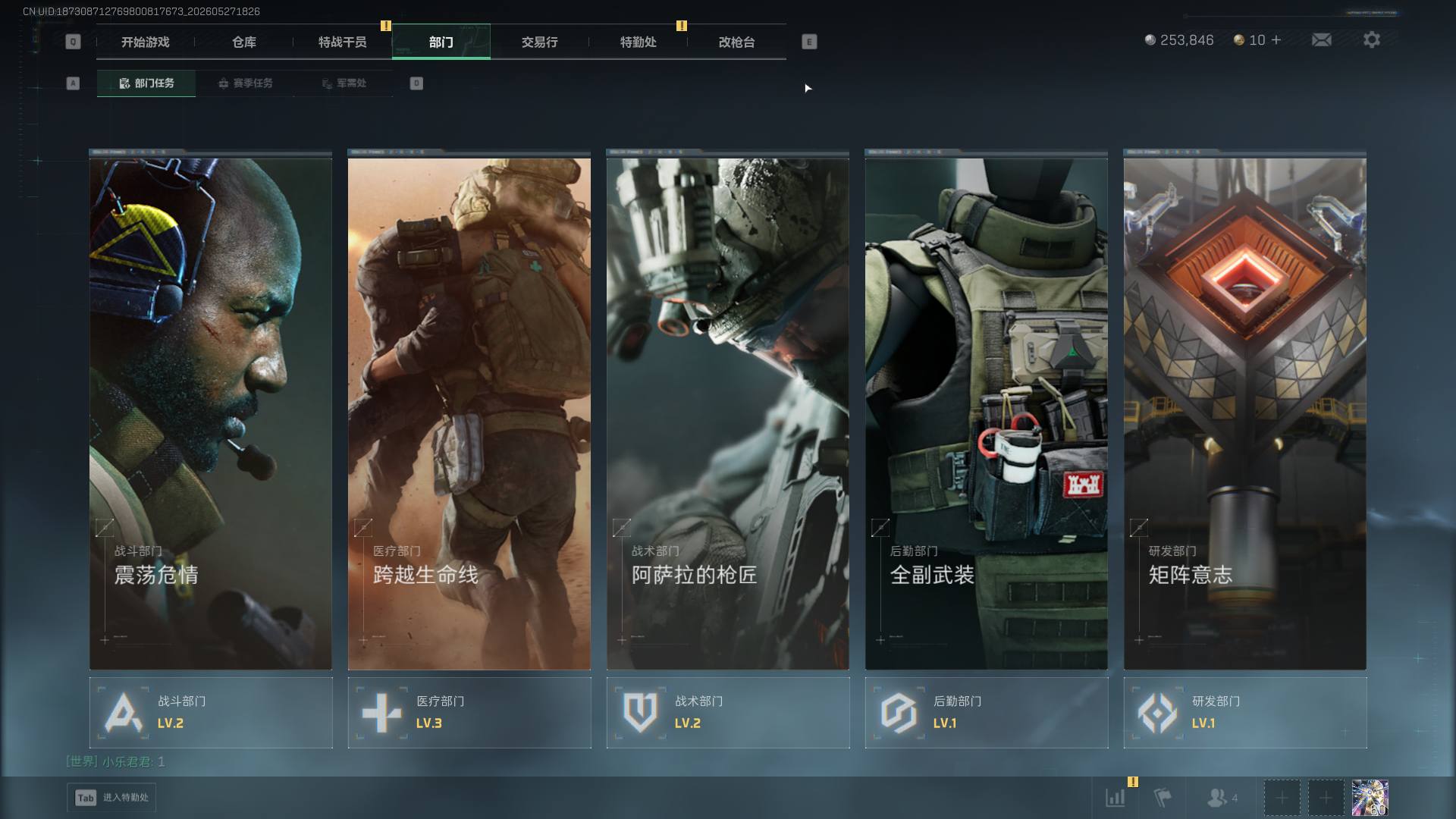Viewport: 1456px width, 819px height.
Task: Click the 后勤部门 LV.1 level panel
Action: point(987,713)
